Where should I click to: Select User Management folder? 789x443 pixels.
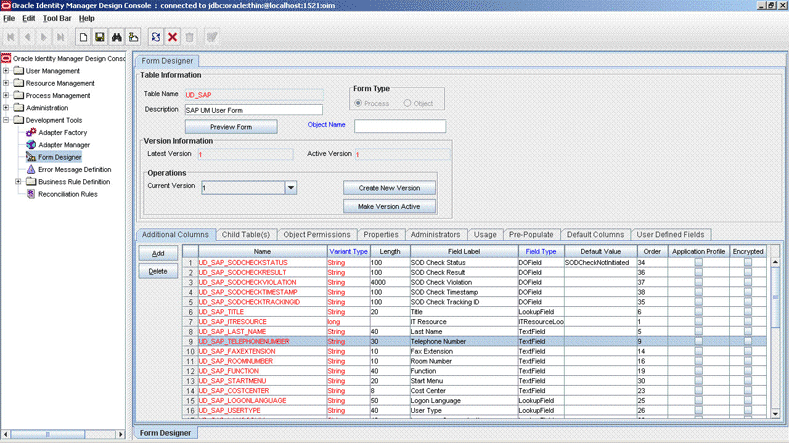pyautogui.click(x=52, y=71)
